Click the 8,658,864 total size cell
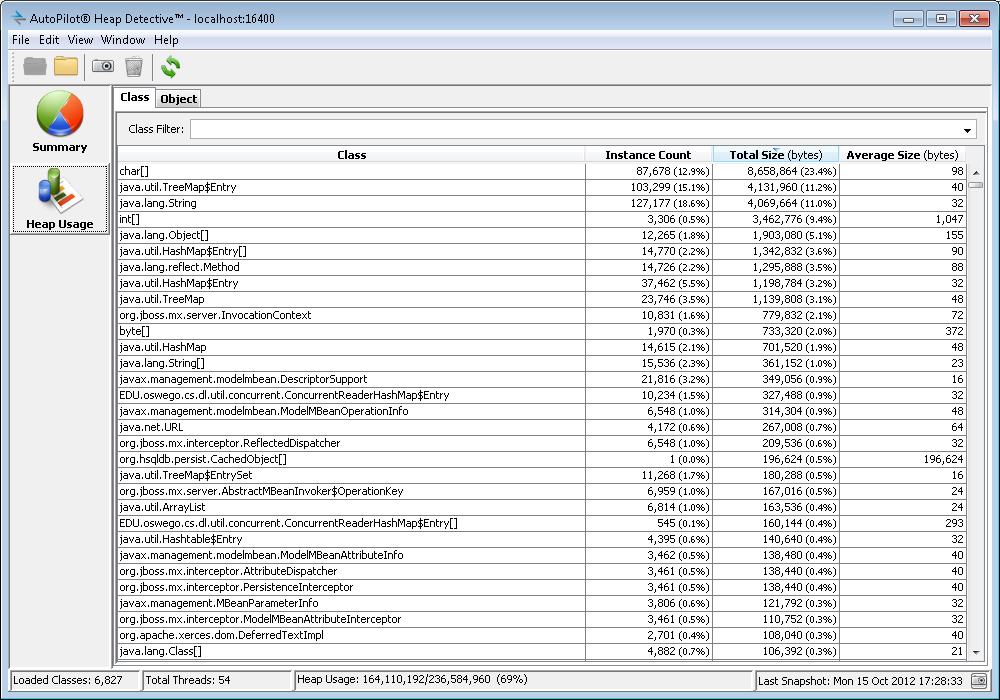 (x=776, y=171)
